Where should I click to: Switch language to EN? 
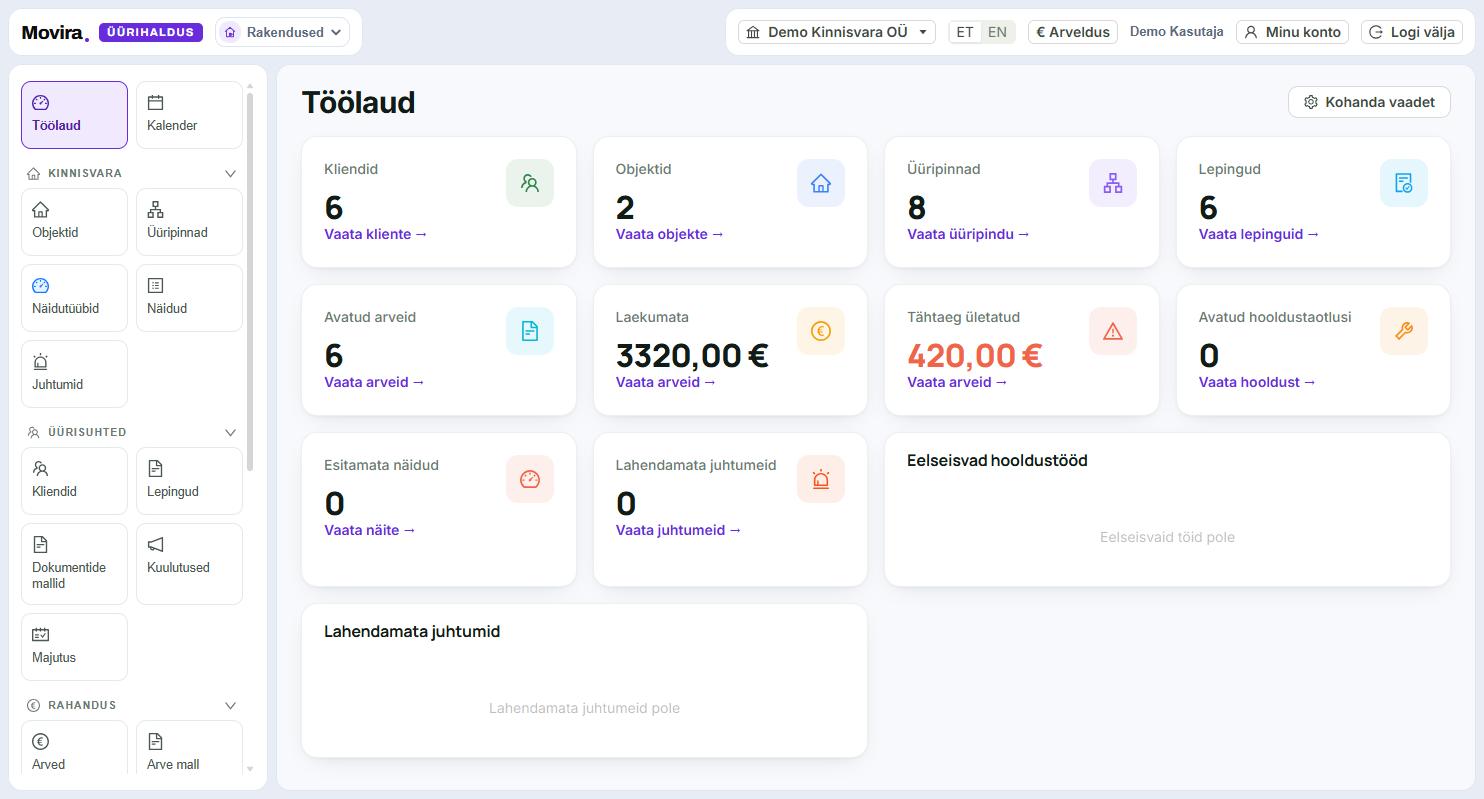pyautogui.click(x=997, y=32)
